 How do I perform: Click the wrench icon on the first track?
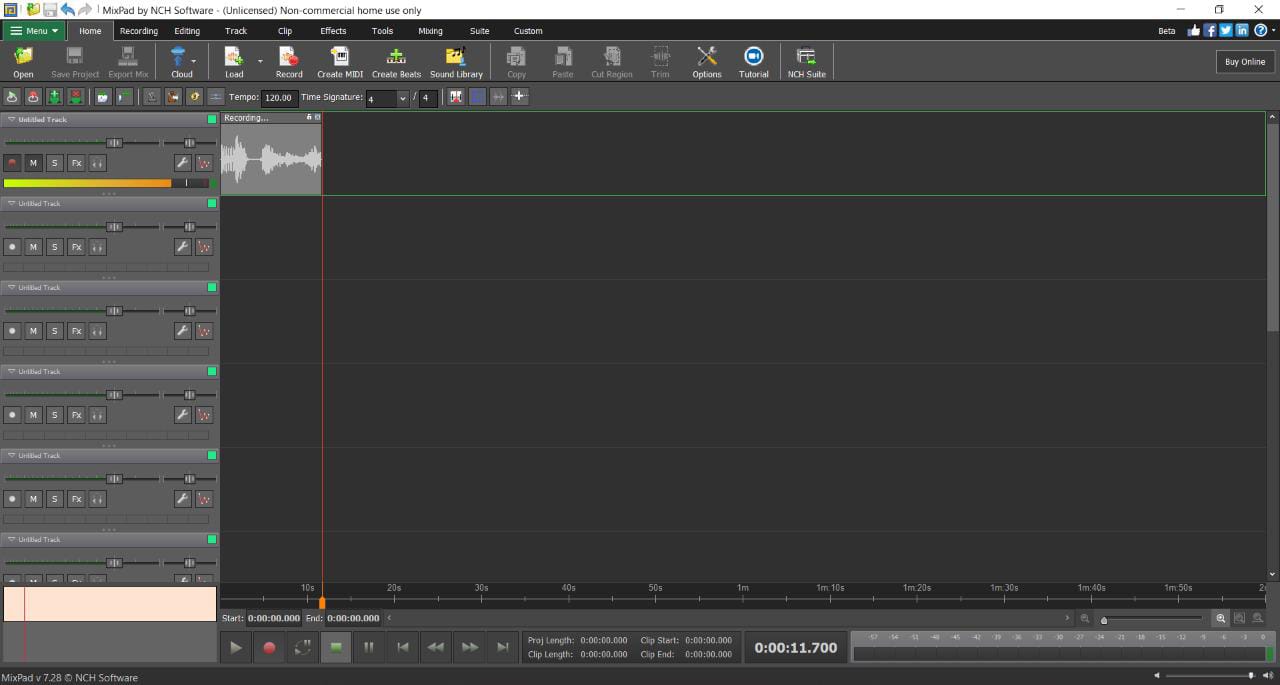click(x=183, y=163)
